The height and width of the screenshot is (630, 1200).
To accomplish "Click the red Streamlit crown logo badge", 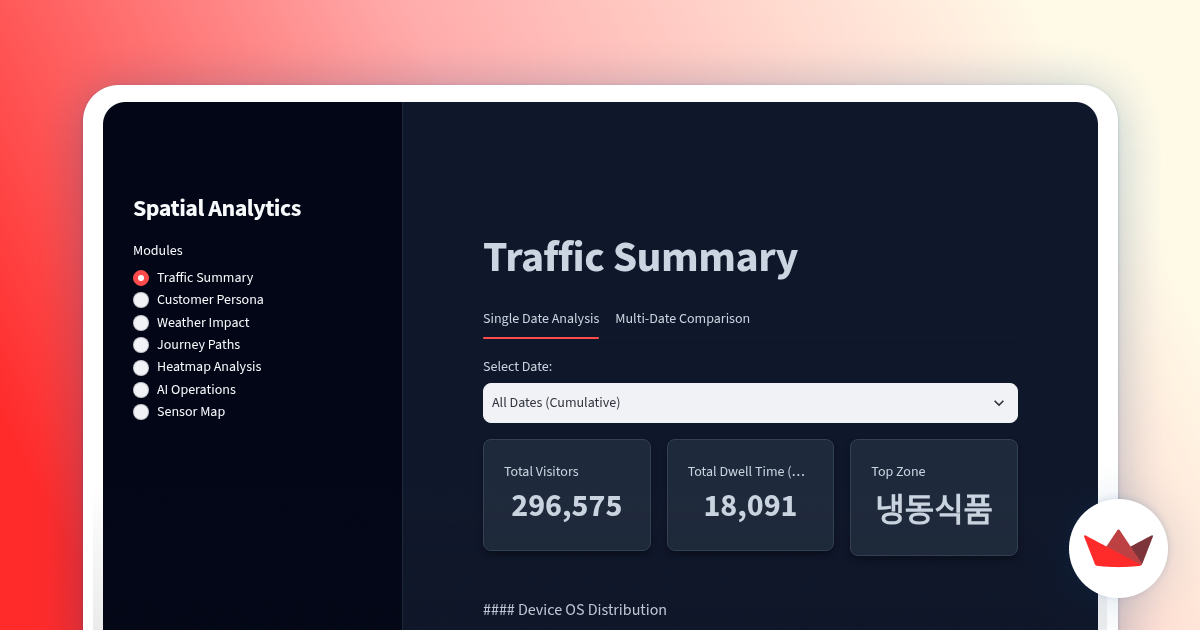I will point(1118,548).
